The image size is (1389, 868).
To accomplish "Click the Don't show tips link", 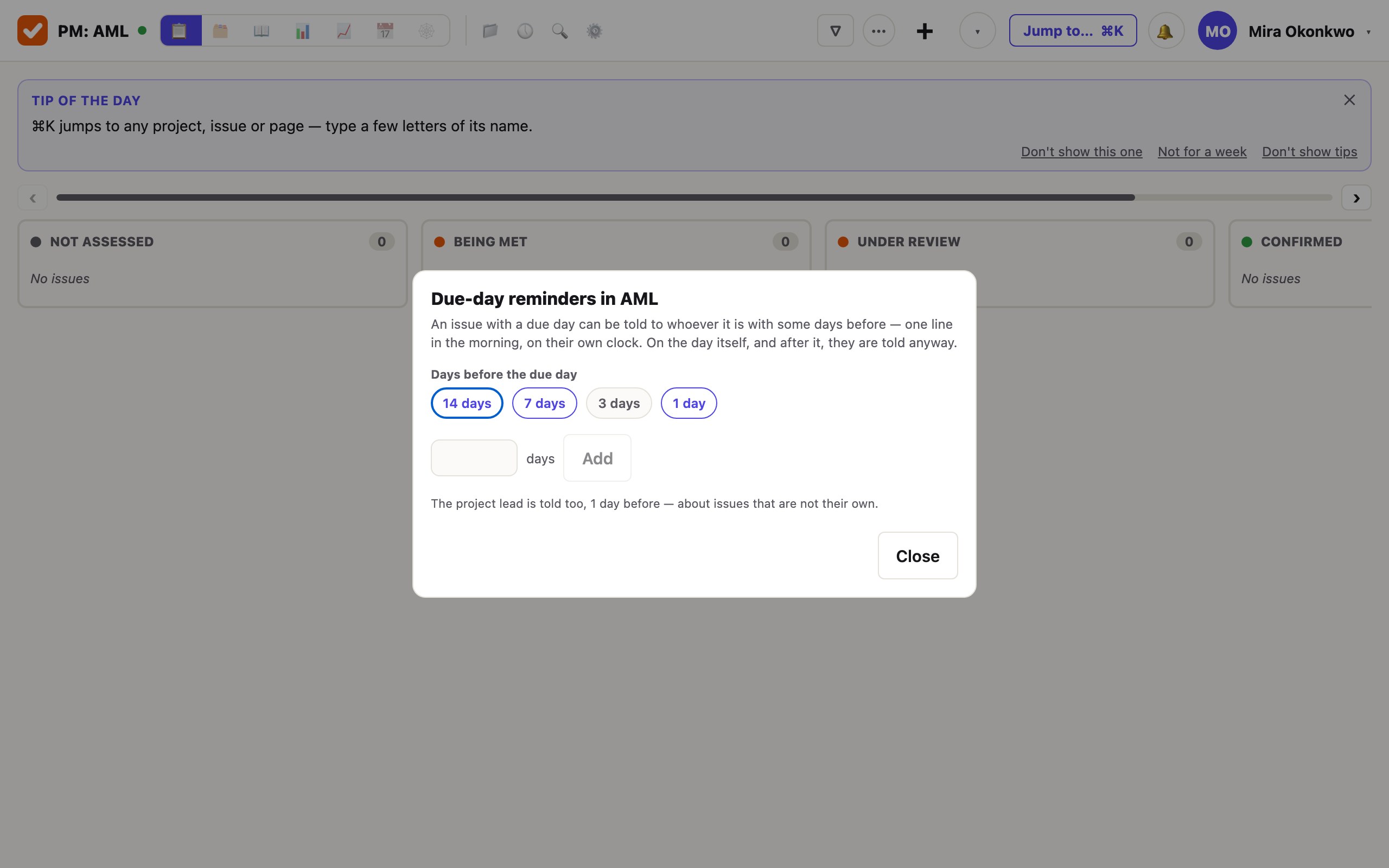I will tap(1309, 151).
